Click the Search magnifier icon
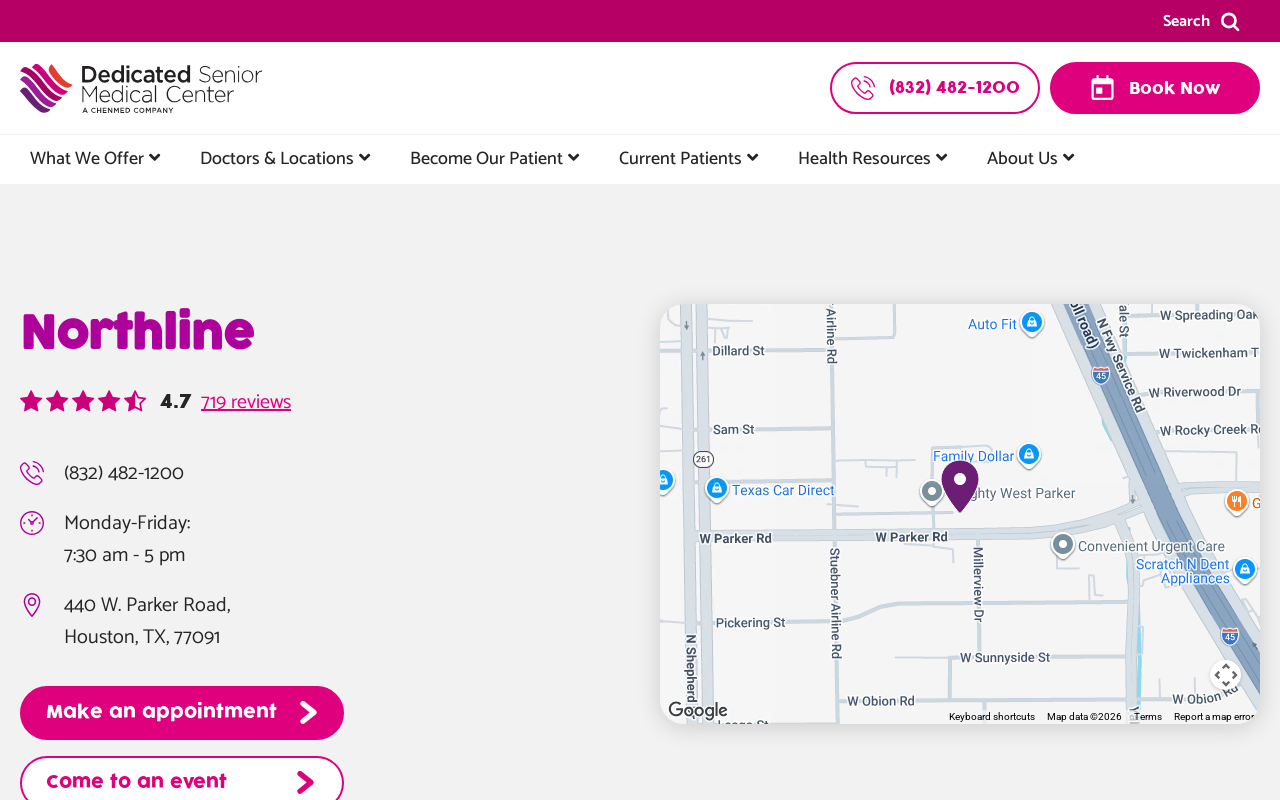 coord(1230,22)
